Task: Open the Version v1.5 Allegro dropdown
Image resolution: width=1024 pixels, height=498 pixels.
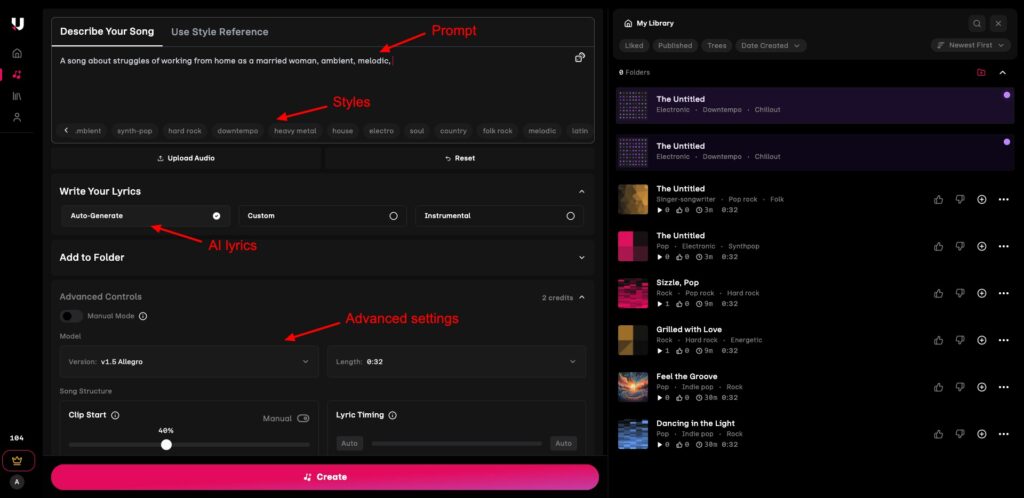Action: click(189, 362)
